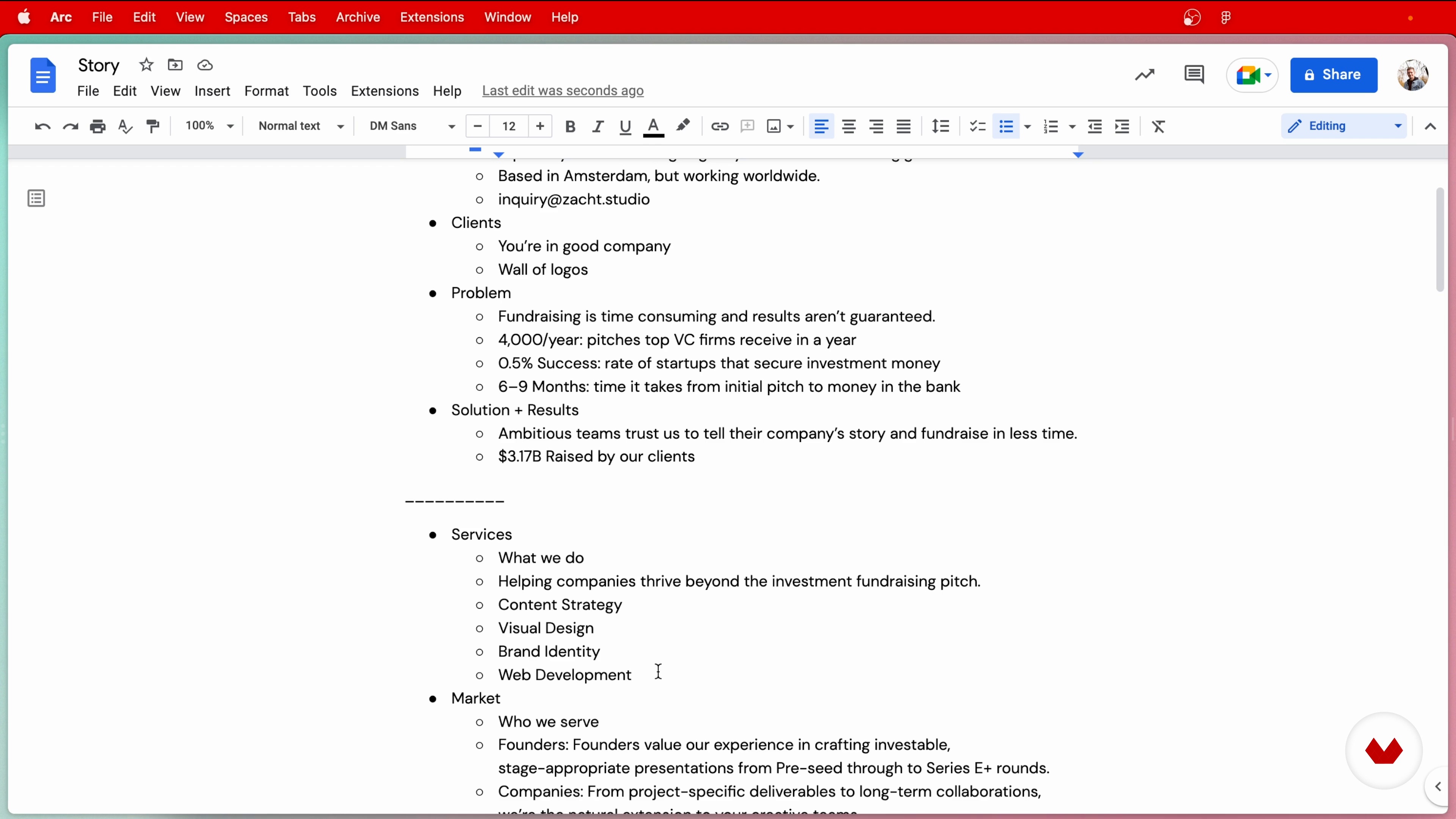Decrease font size with minus button
Screen dimensions: 1456x819
click(478, 126)
